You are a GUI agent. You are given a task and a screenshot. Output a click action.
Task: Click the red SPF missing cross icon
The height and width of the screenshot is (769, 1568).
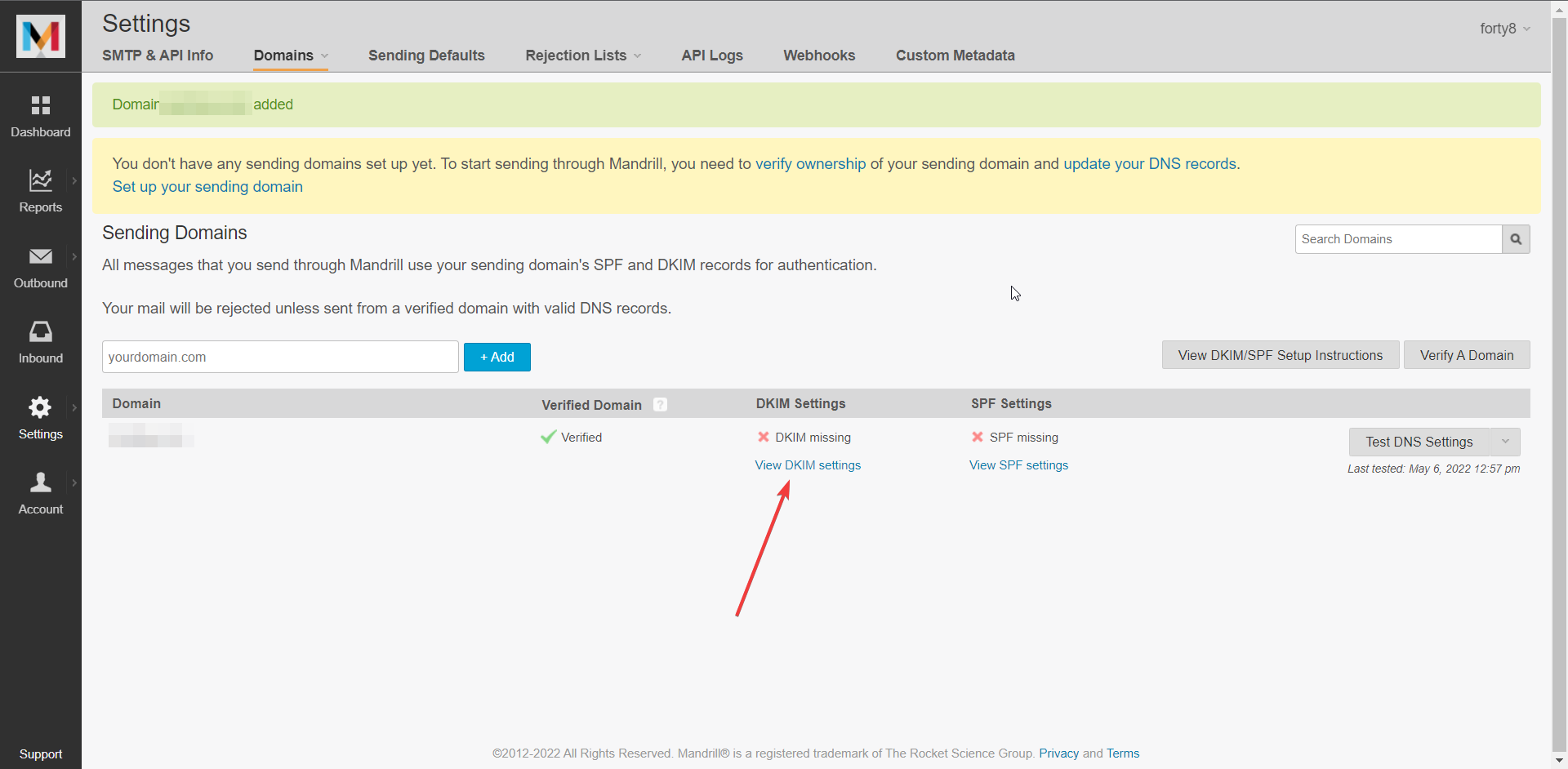[x=978, y=437]
